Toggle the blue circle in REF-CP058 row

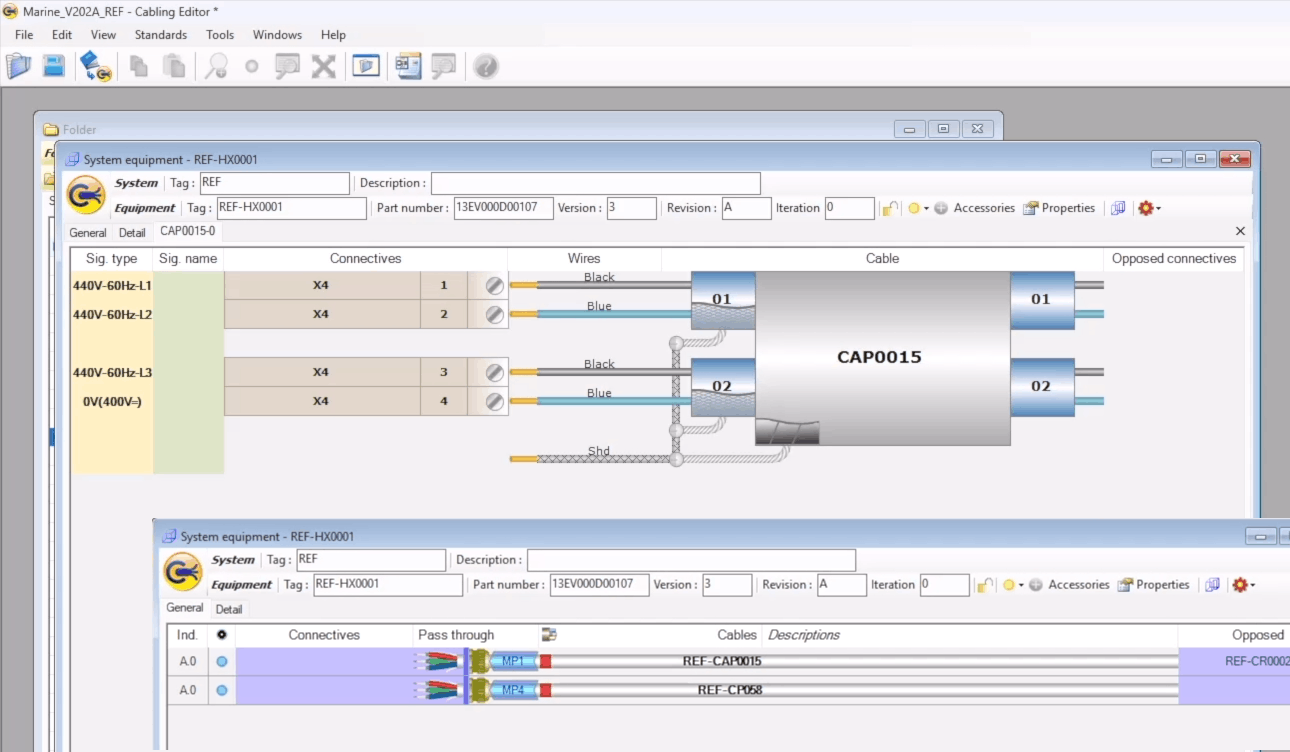pyautogui.click(x=222, y=690)
